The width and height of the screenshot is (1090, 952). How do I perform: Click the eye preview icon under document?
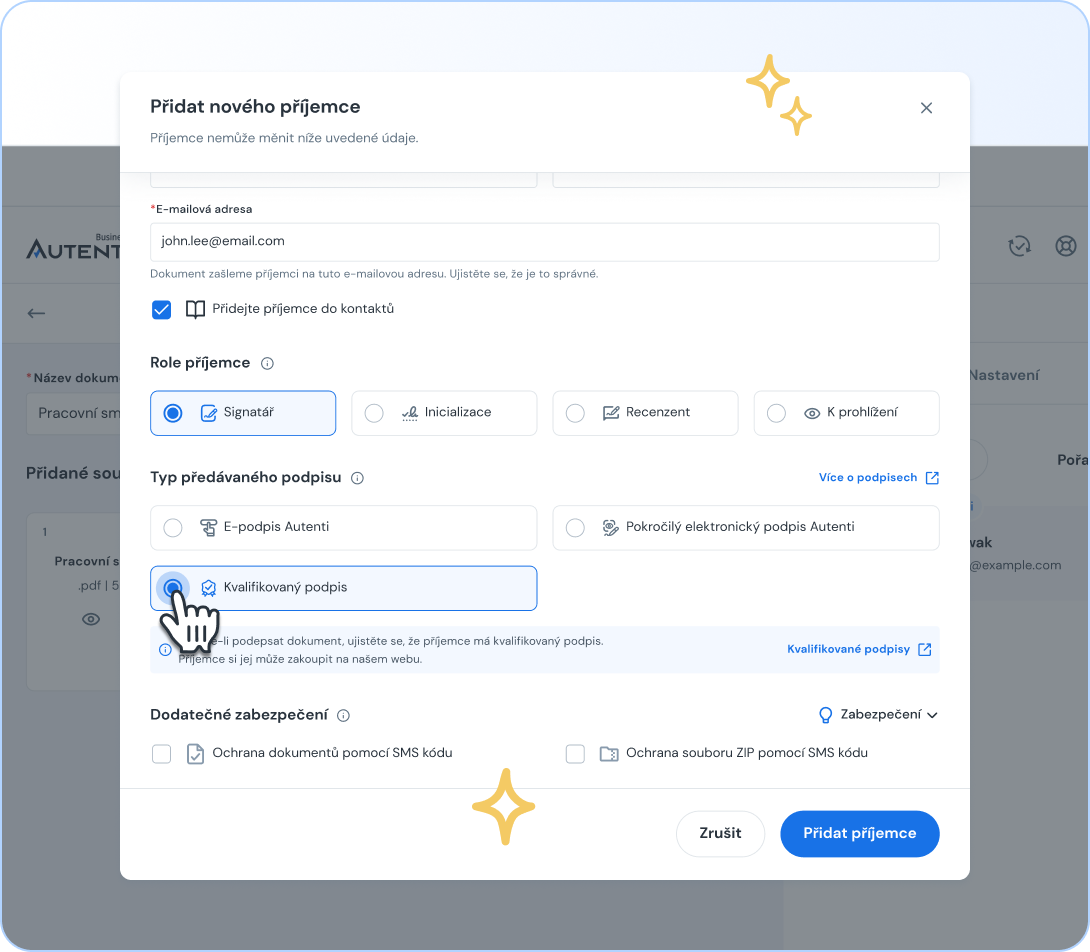point(91,619)
